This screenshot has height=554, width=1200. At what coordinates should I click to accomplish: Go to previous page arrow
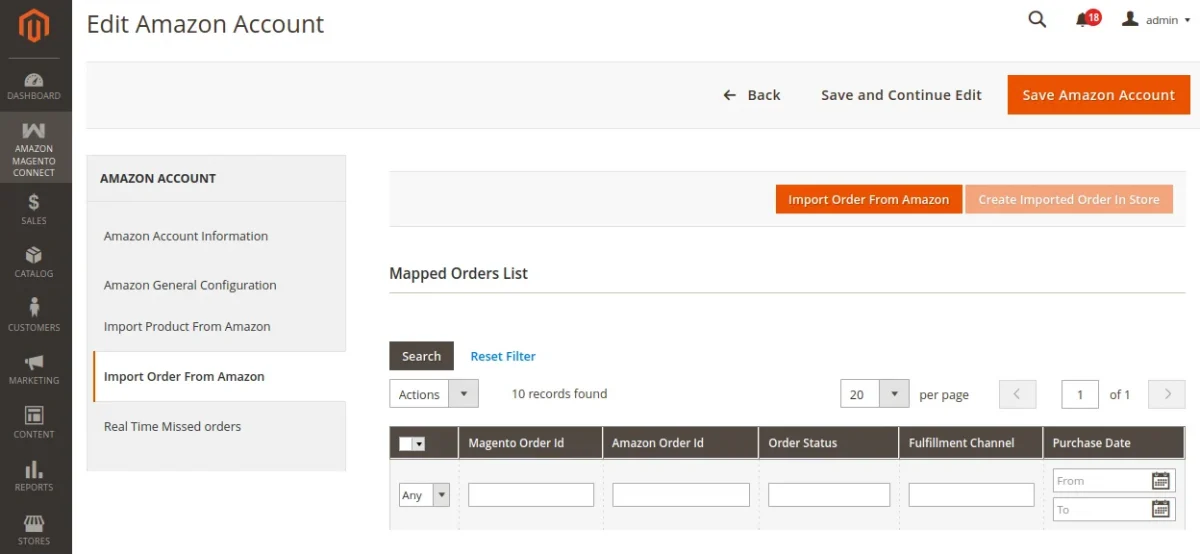(1018, 394)
